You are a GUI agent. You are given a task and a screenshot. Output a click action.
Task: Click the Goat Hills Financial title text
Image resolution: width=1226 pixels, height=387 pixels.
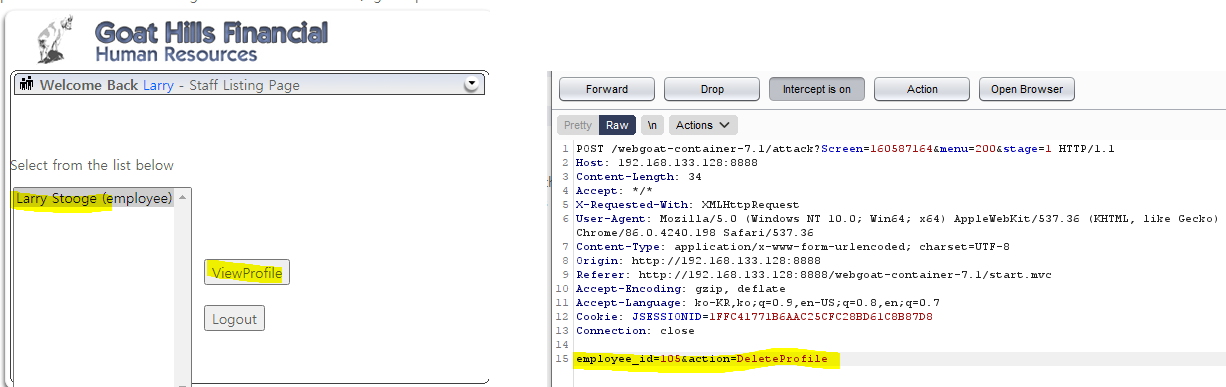[210, 32]
